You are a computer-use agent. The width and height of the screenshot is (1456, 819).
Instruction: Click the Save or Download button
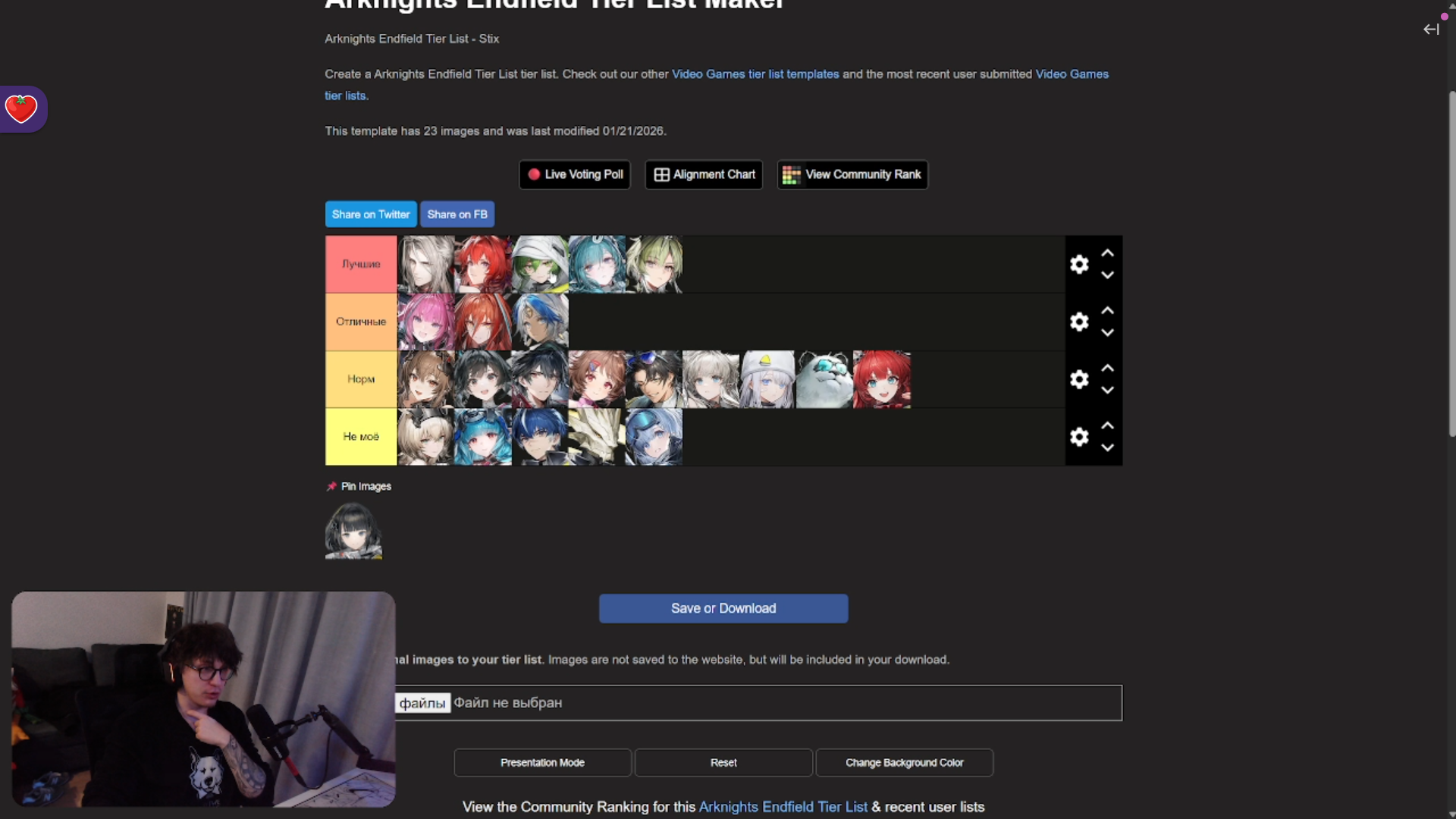723,608
